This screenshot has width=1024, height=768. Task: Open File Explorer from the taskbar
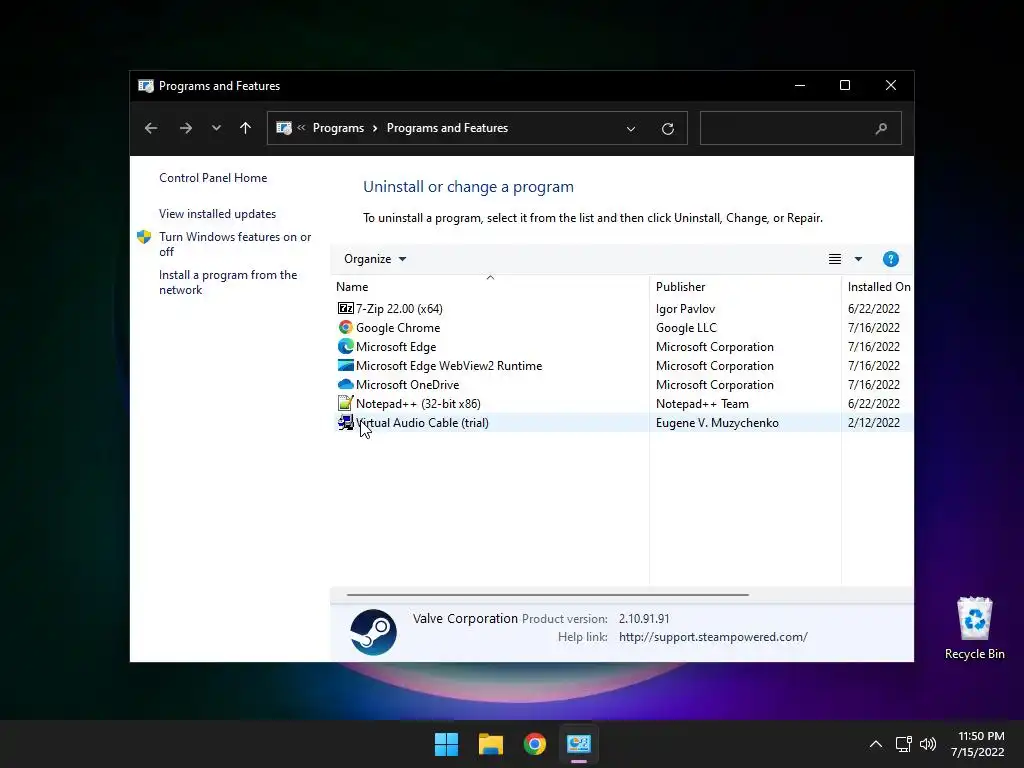pyautogui.click(x=490, y=744)
